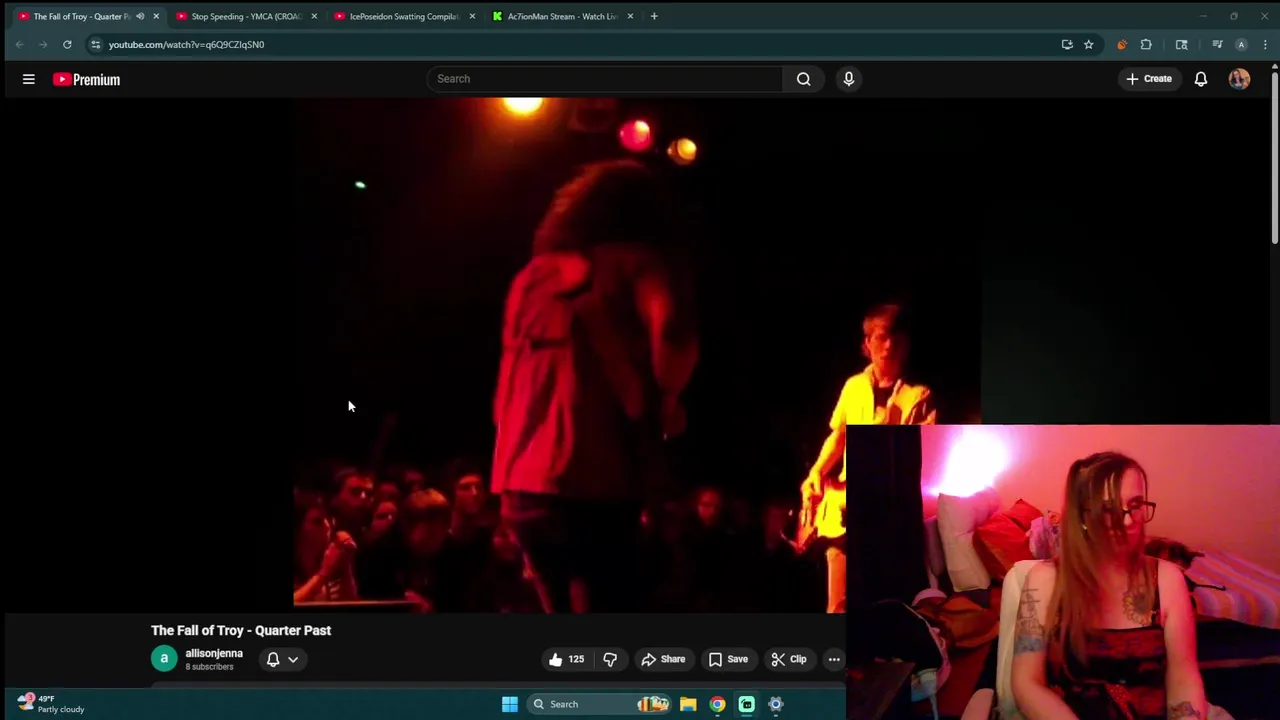Share the video
1280x720 pixels.
(663, 659)
